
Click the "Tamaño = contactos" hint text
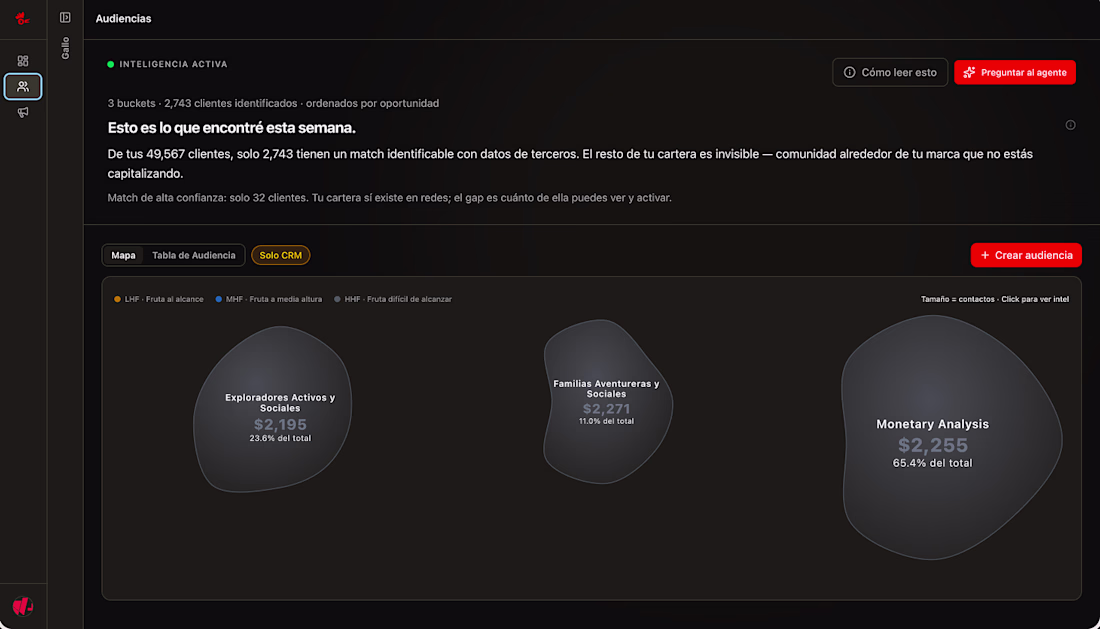coord(958,299)
